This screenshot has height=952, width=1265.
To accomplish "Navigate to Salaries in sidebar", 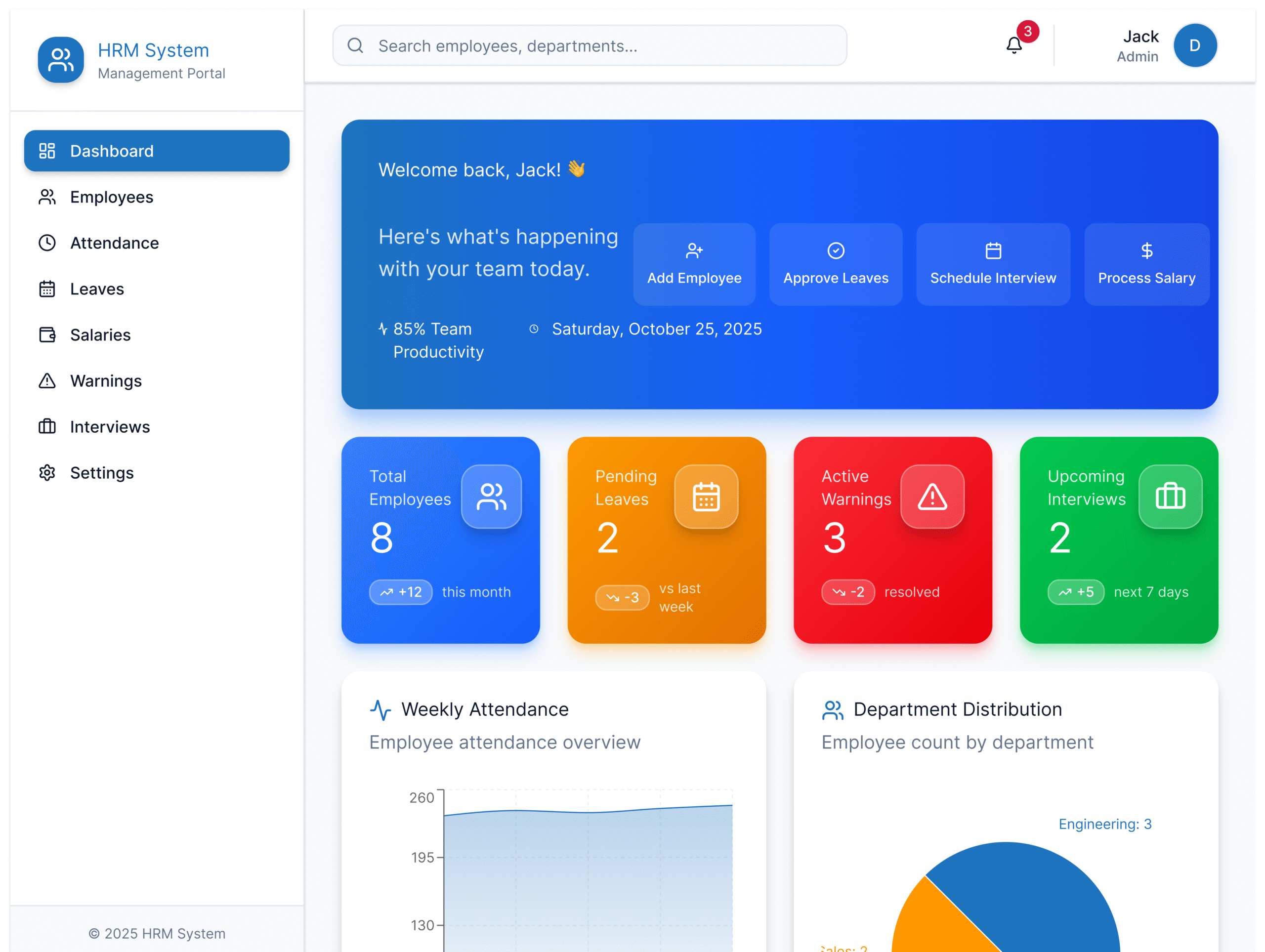I will point(100,335).
